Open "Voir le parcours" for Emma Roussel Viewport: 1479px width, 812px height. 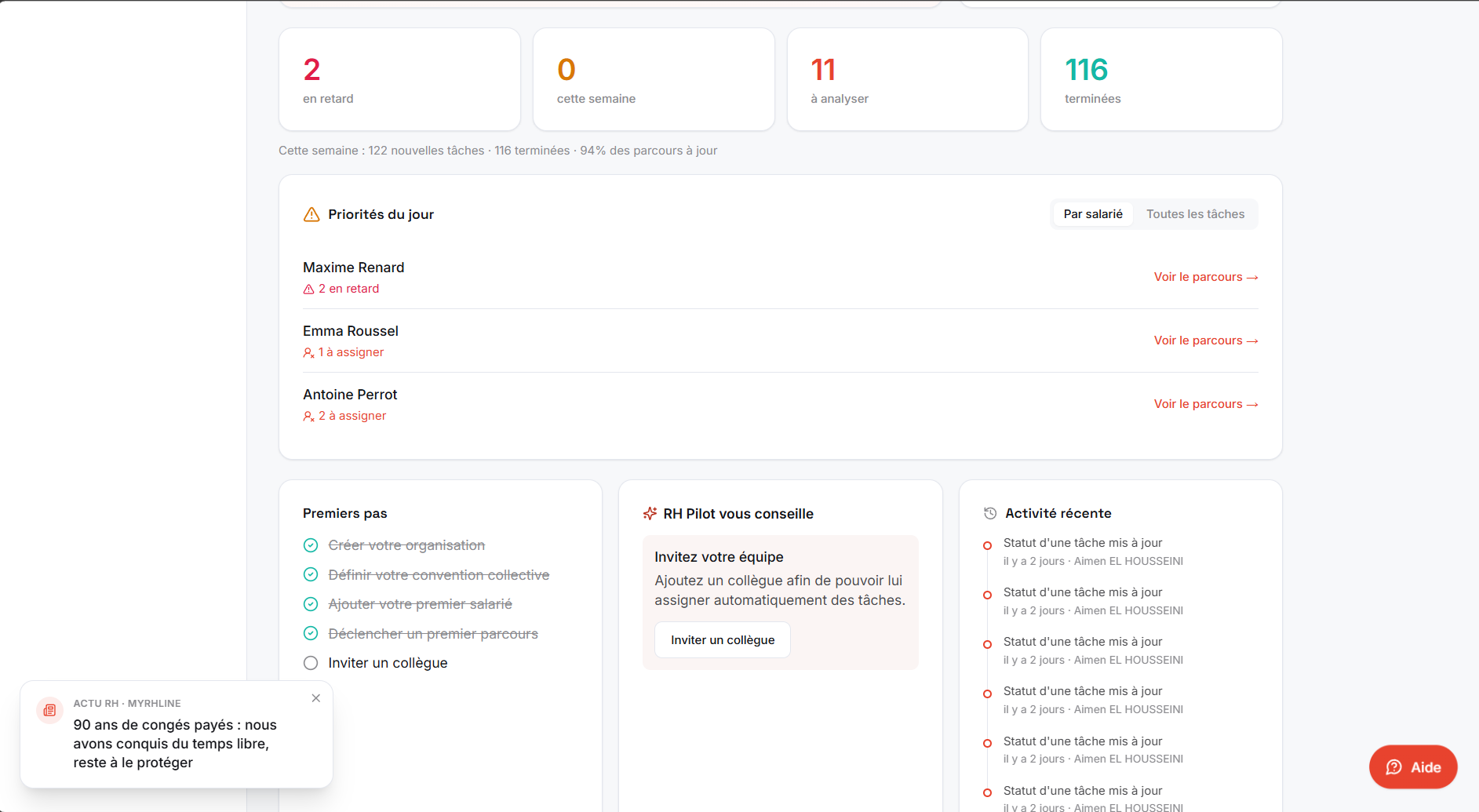(x=1206, y=340)
